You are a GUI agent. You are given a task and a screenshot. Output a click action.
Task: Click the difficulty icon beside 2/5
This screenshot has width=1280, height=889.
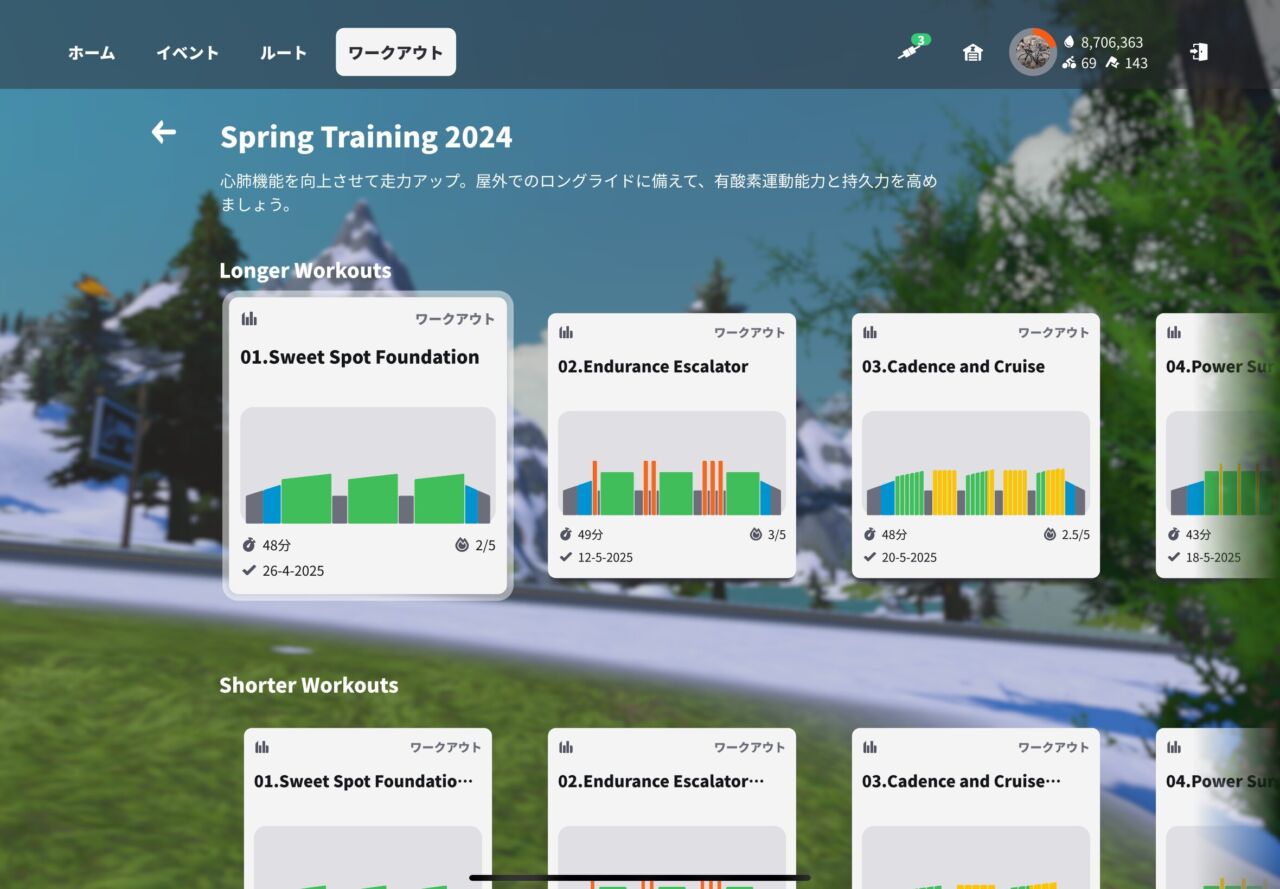(461, 546)
